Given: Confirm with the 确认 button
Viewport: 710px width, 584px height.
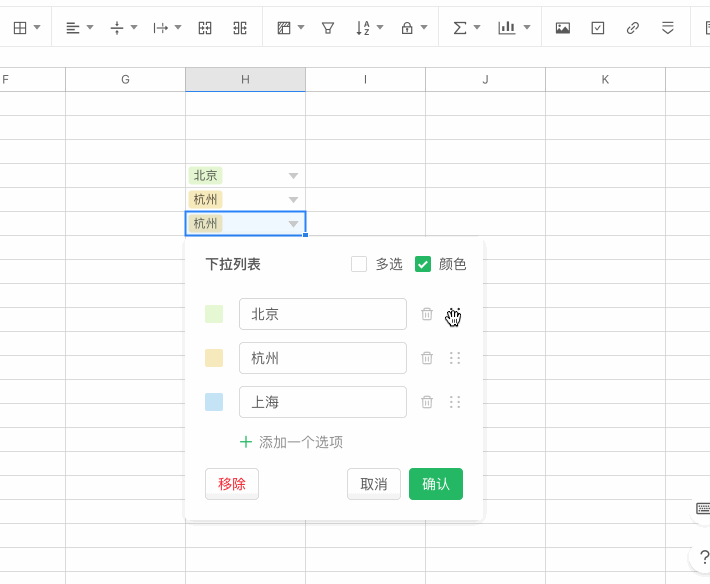Looking at the screenshot, I should pos(436,484).
